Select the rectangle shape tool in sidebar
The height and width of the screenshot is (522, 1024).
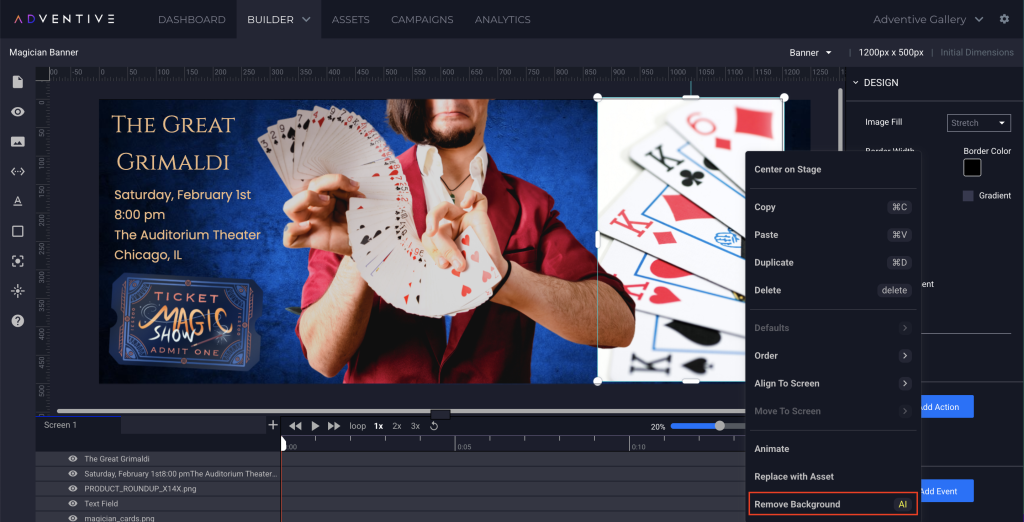pyautogui.click(x=17, y=231)
